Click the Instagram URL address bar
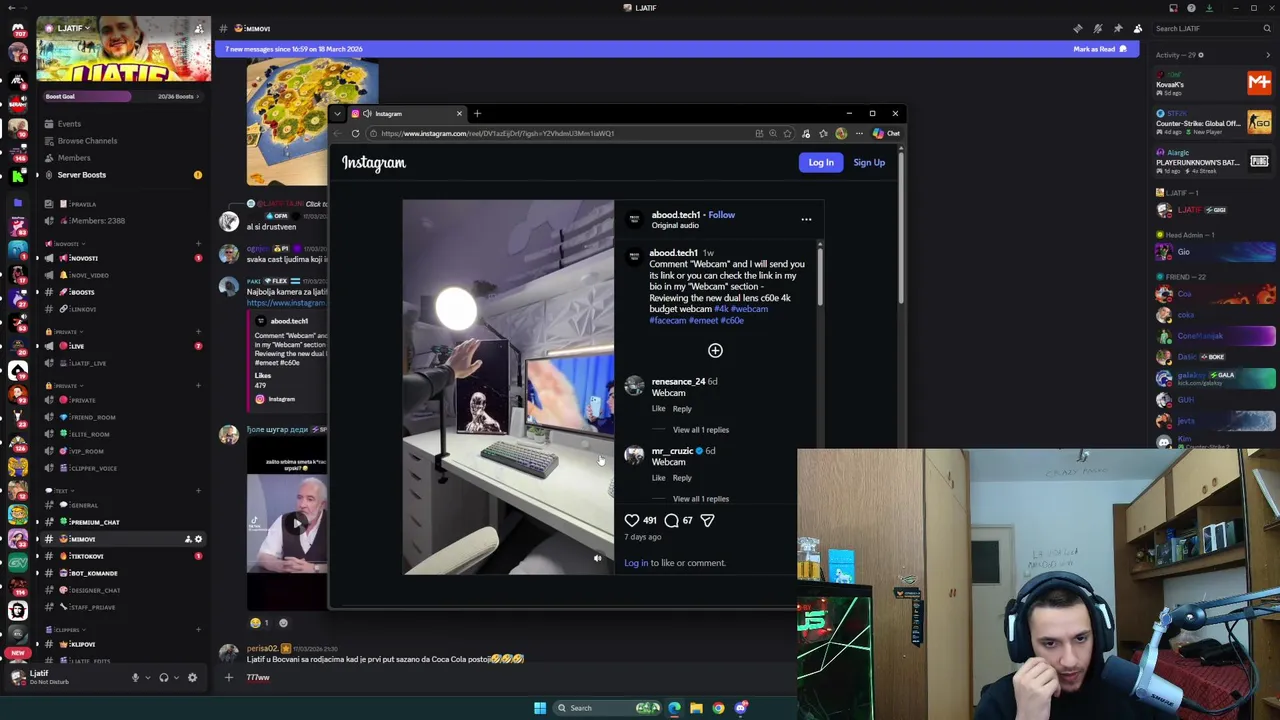This screenshot has height=720, width=1280. (560, 133)
